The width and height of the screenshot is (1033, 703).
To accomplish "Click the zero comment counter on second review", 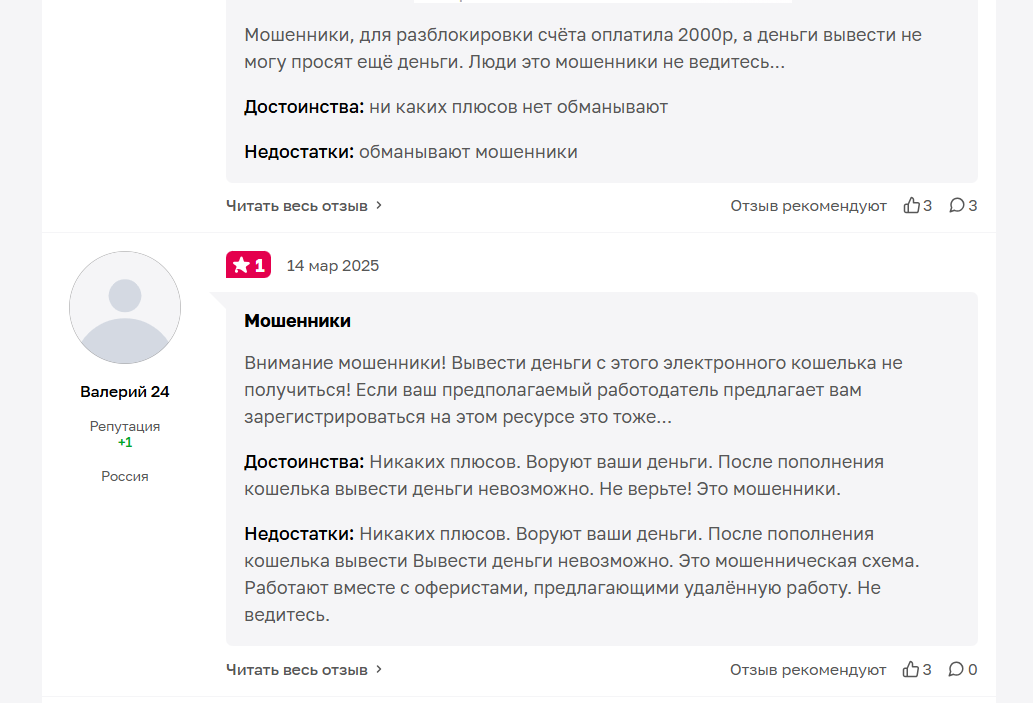I will 968,669.
